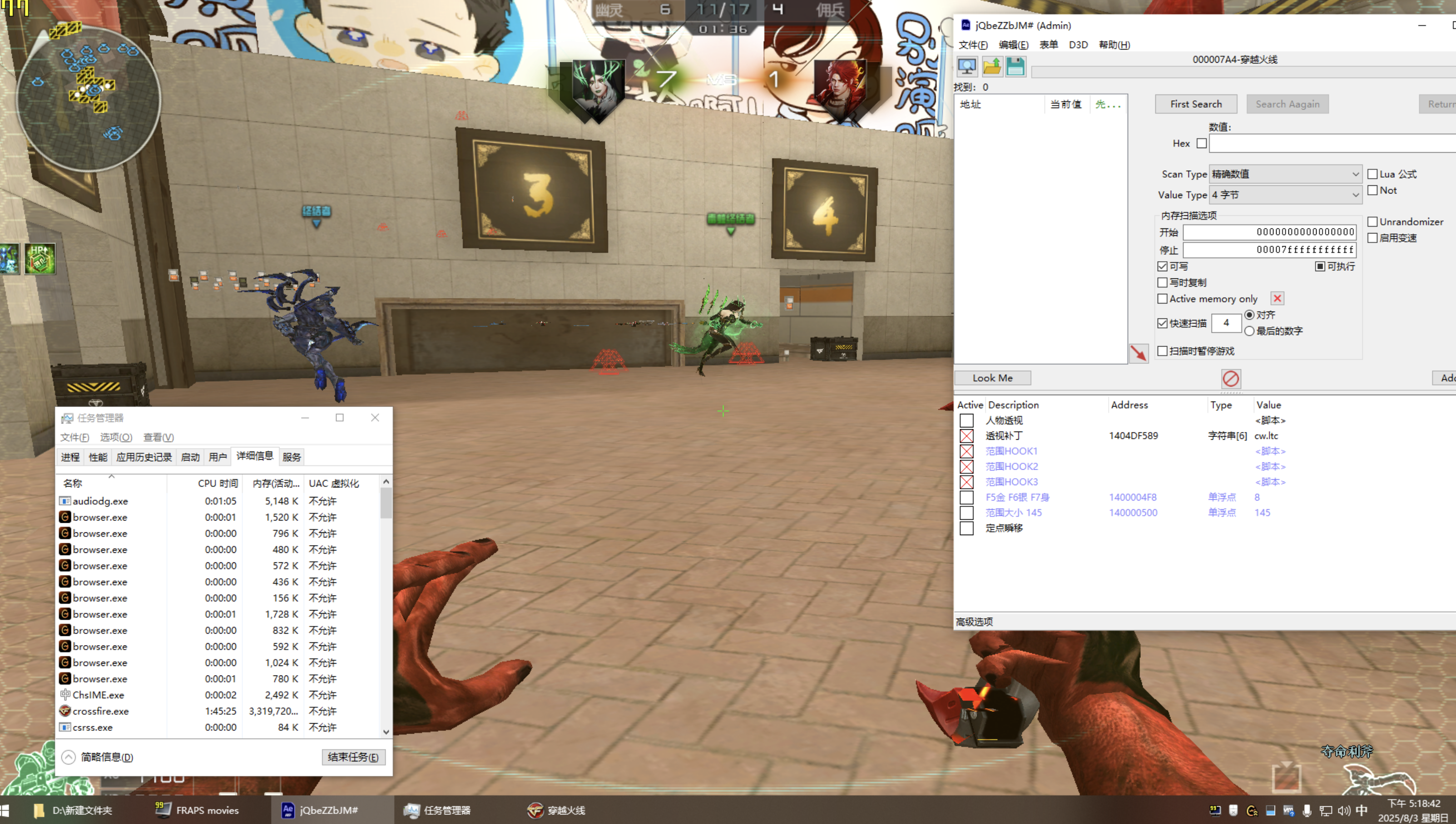This screenshot has width=1456, height=824.
Task: Switch to the 性能 tab
Action: pos(97,457)
